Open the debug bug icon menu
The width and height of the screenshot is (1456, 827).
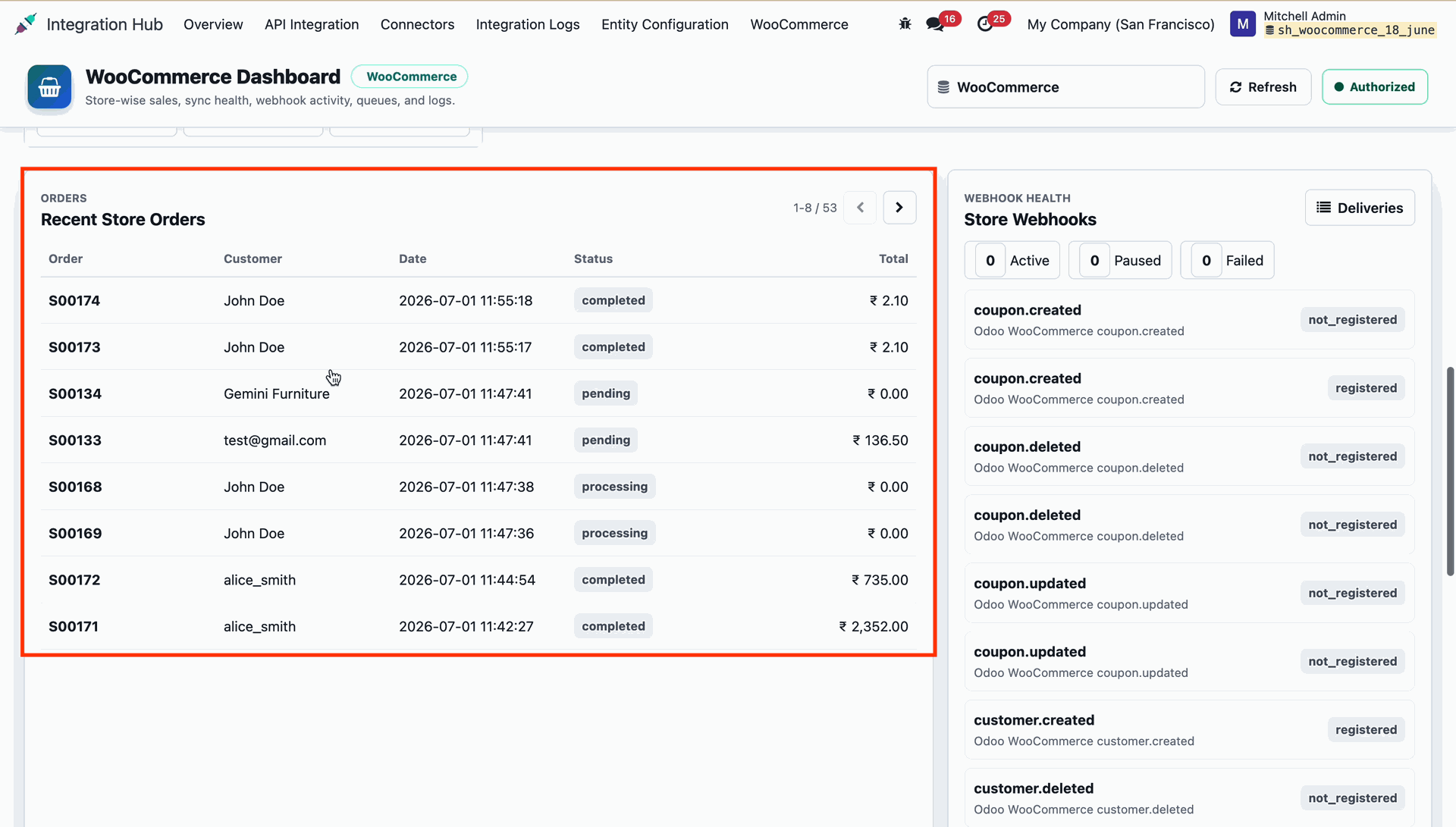click(x=905, y=24)
